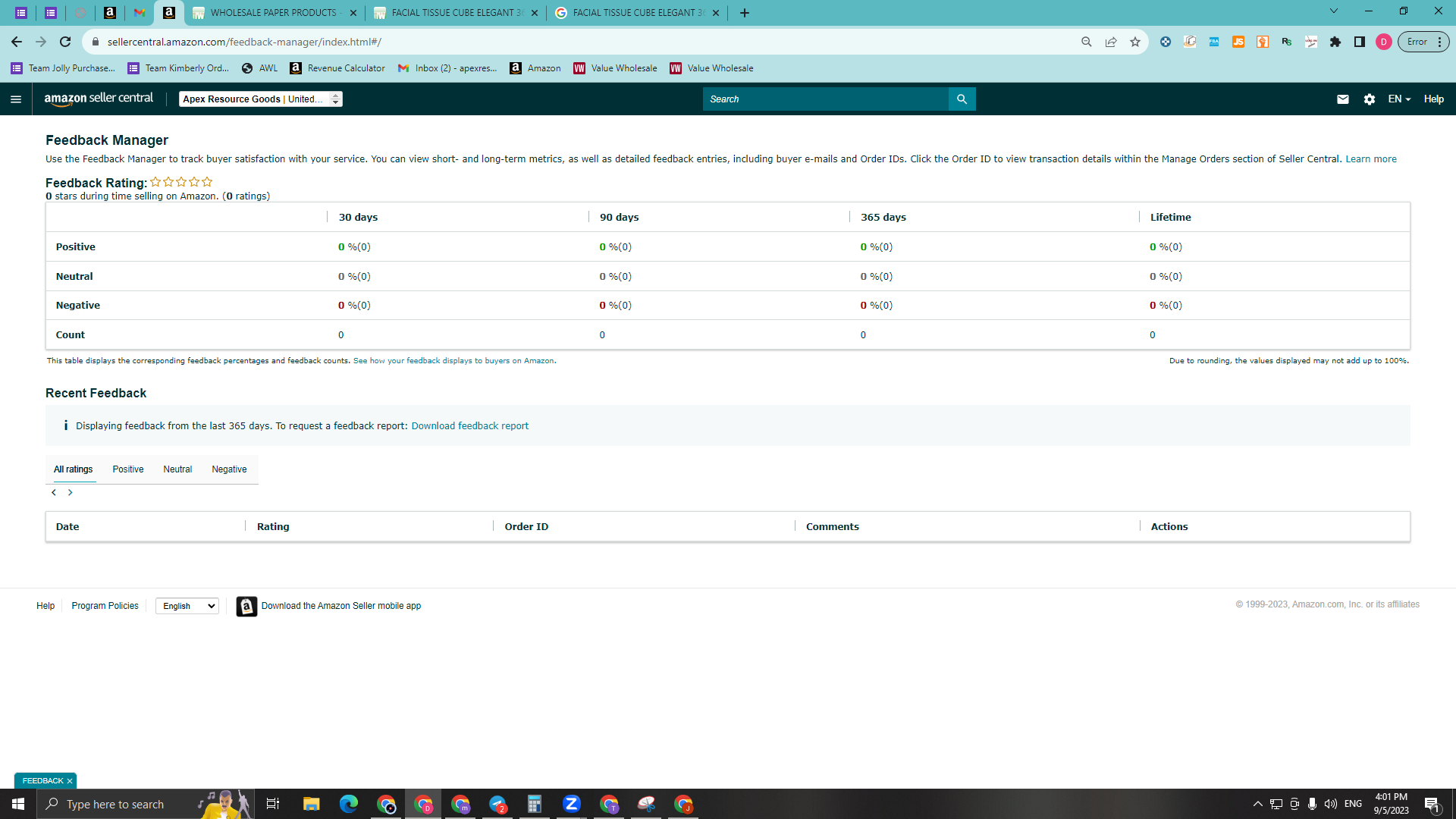
Task: Open 'See how your feedback displays to buyers' link
Action: click(x=453, y=361)
